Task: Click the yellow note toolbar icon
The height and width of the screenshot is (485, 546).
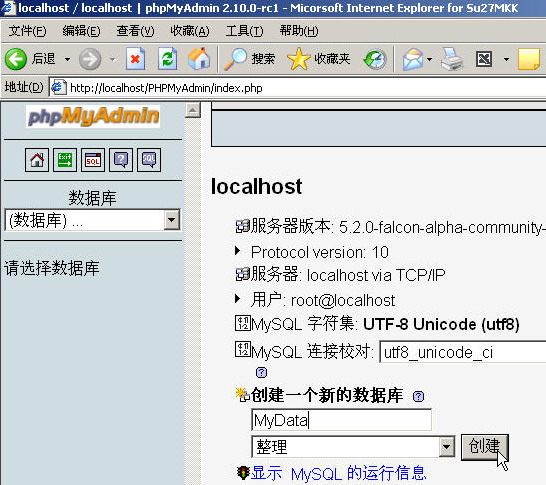Action: [x=529, y=59]
